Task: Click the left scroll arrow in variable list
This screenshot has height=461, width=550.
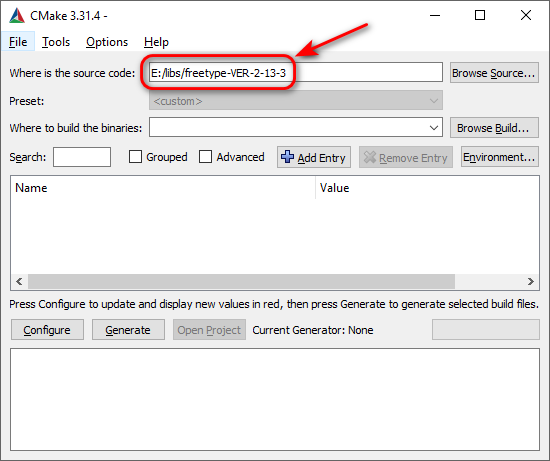Action: pyautogui.click(x=19, y=281)
